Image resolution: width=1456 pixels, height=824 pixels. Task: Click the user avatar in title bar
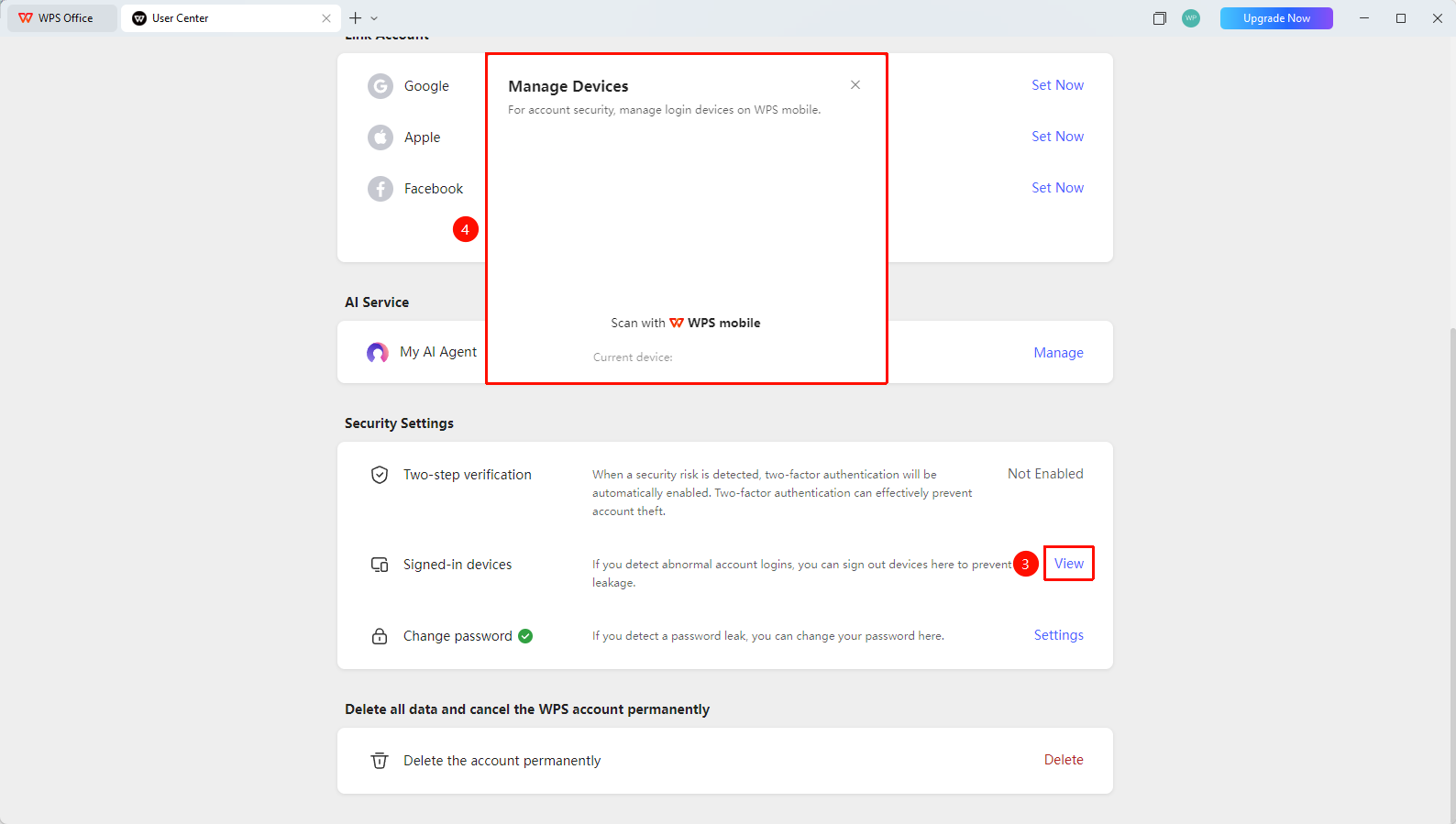coord(1191,18)
